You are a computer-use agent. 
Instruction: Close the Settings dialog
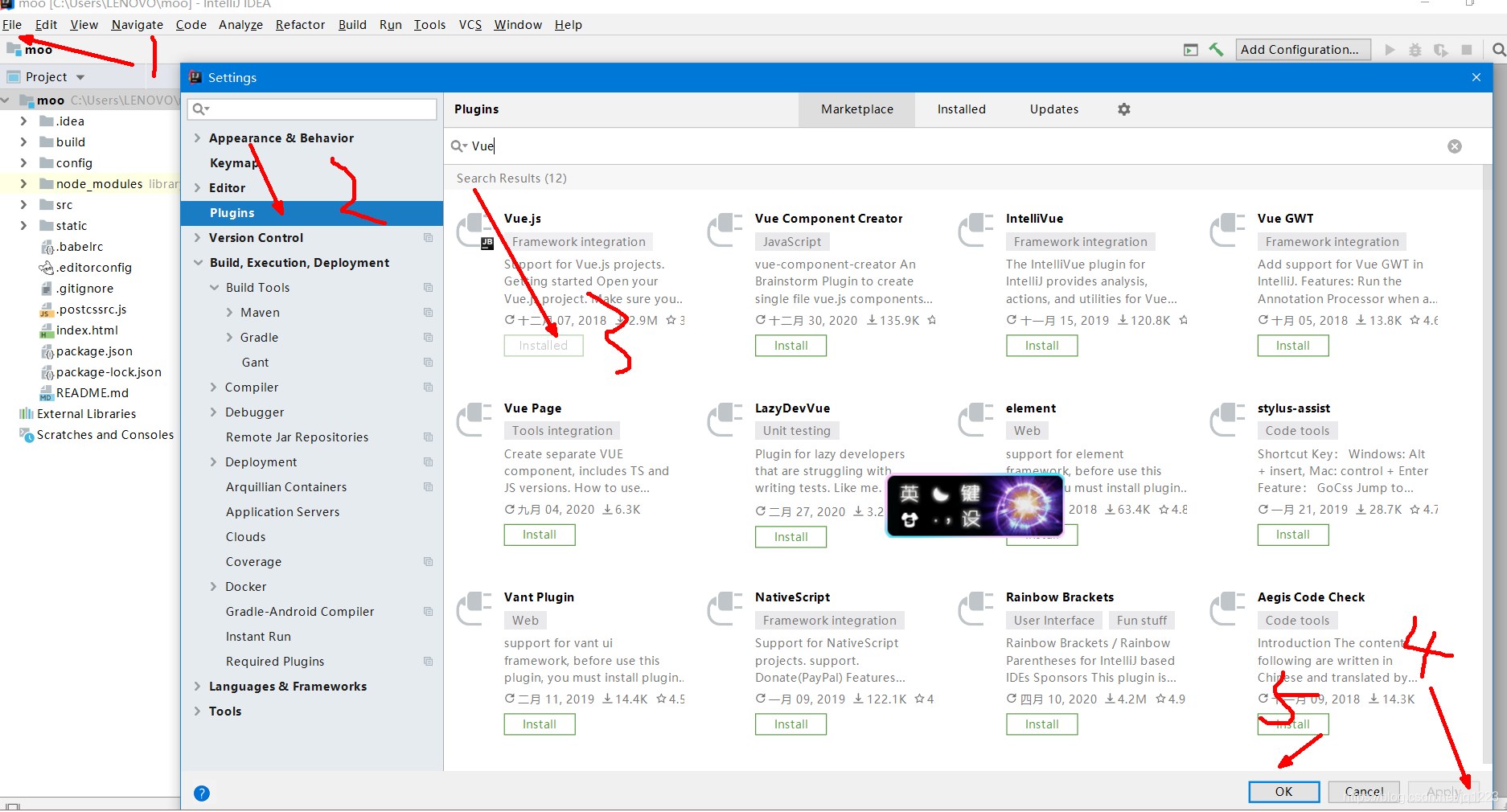pyautogui.click(x=1476, y=77)
